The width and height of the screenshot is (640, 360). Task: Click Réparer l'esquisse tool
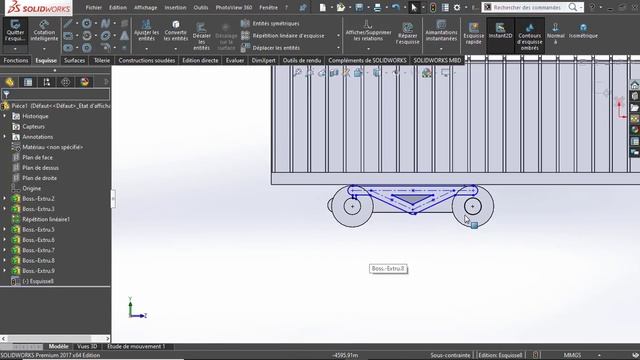(407, 33)
